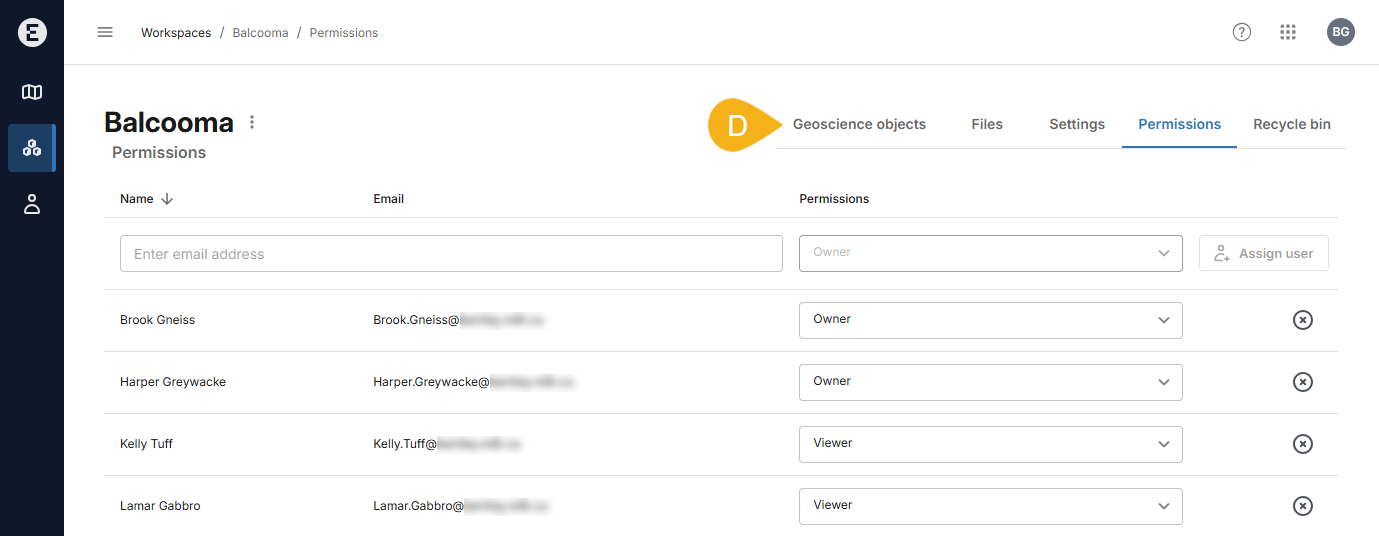The image size is (1379, 536).
Task: Remove Kelly Tuff from the workspace
Action: tap(1302, 444)
